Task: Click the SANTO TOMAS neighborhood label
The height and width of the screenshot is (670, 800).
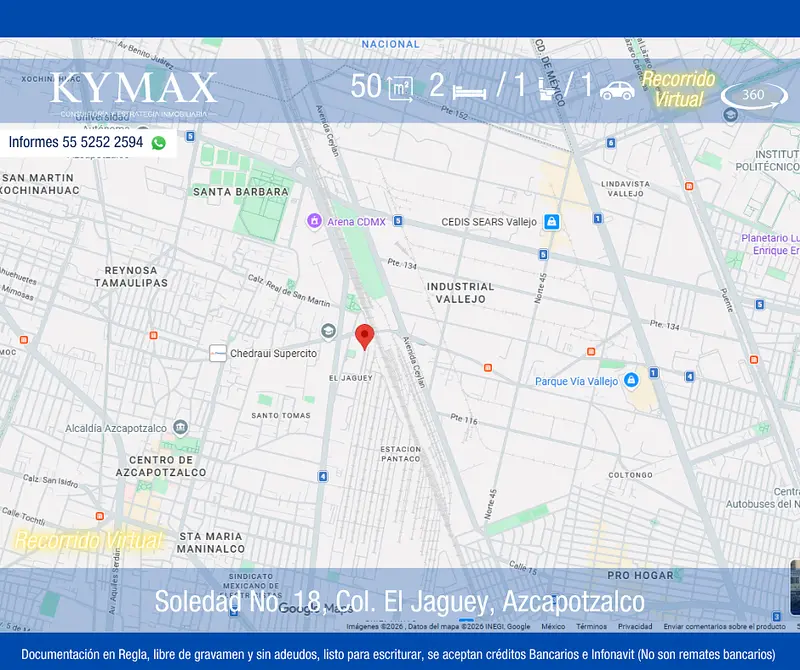Action: point(281,415)
